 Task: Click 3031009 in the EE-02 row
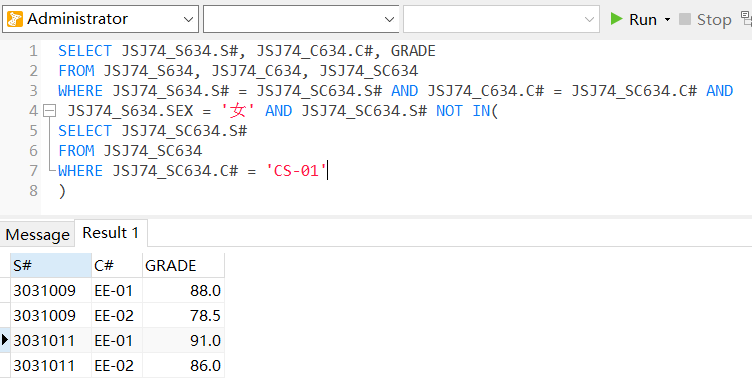pyautogui.click(x=51, y=315)
